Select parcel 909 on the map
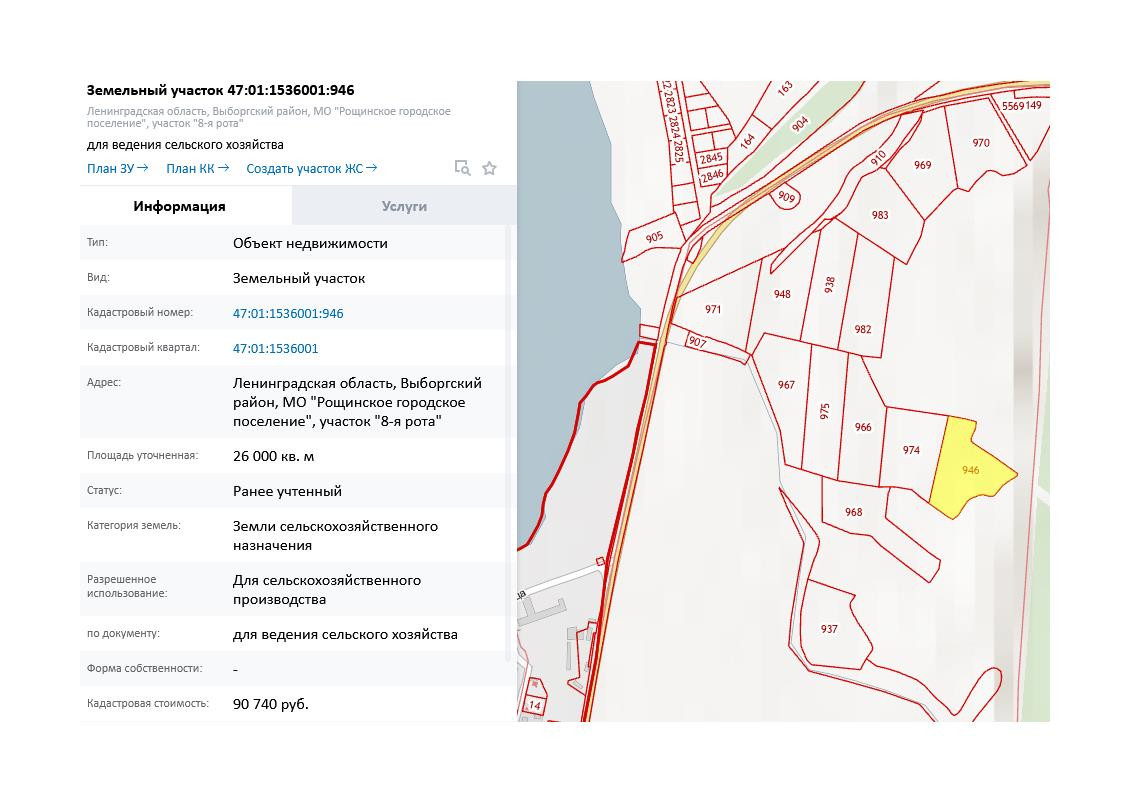Screen dimensions: 1122x793 click(786, 197)
